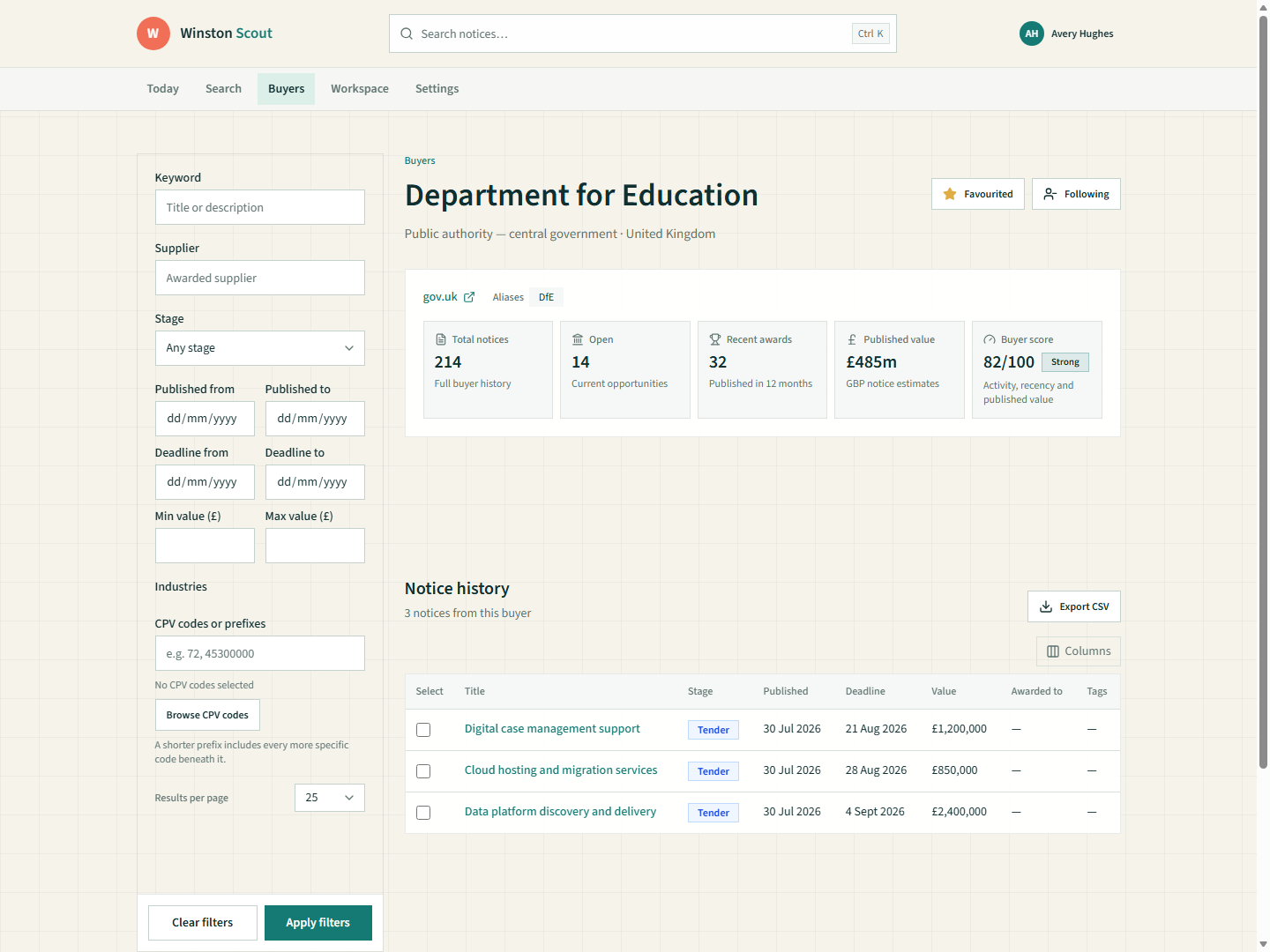1270x952 pixels.
Task: Click the Favourited button
Action: click(978, 194)
